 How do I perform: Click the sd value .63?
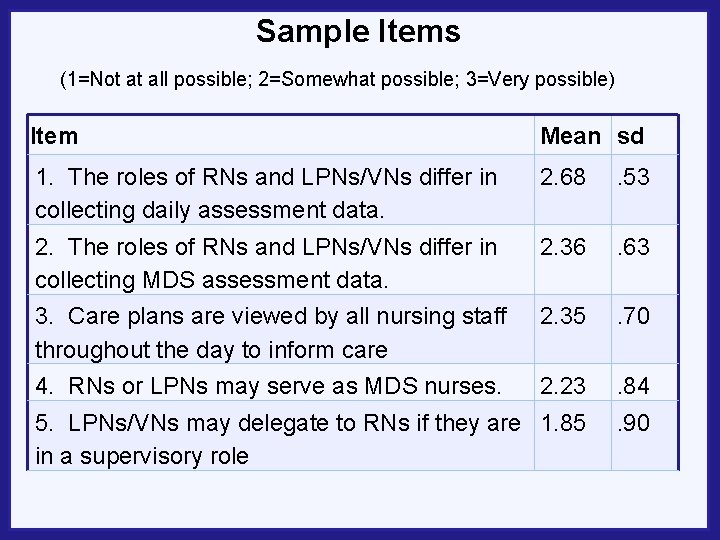[x=633, y=246]
